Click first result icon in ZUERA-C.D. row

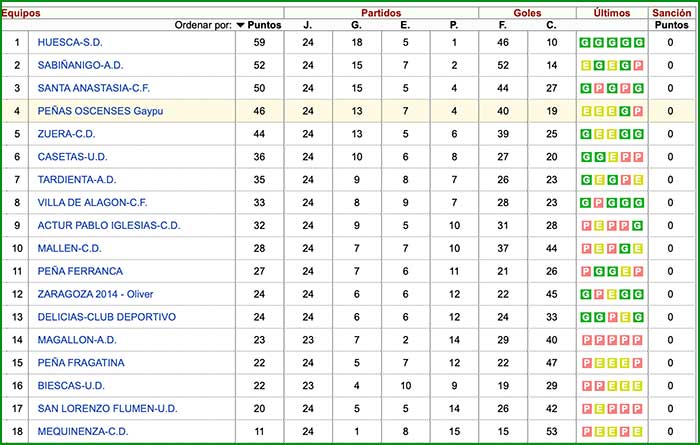[x=584, y=134]
